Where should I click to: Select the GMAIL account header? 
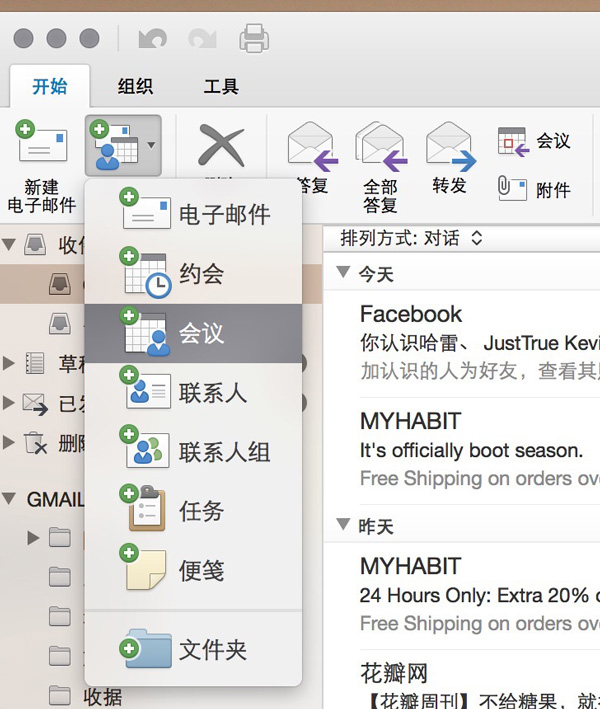(x=55, y=499)
